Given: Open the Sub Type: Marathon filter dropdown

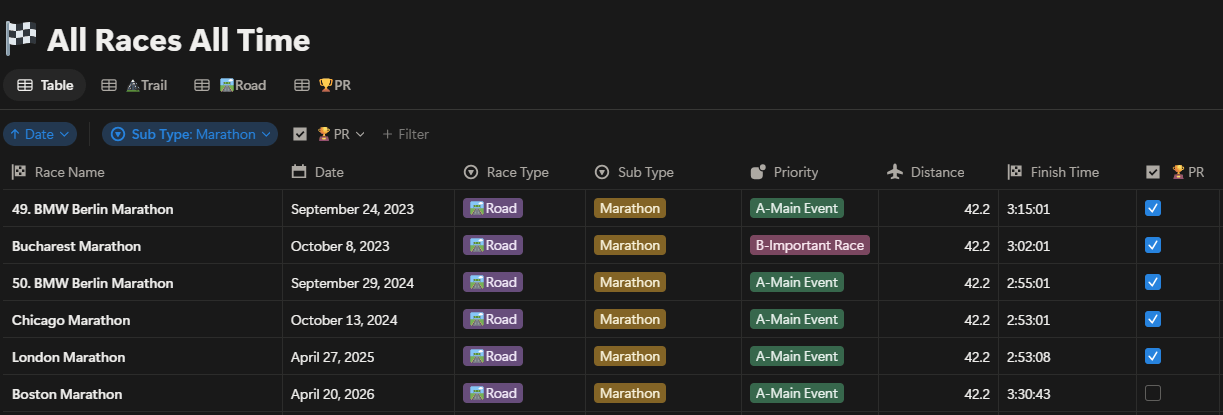Looking at the screenshot, I should [x=190, y=134].
